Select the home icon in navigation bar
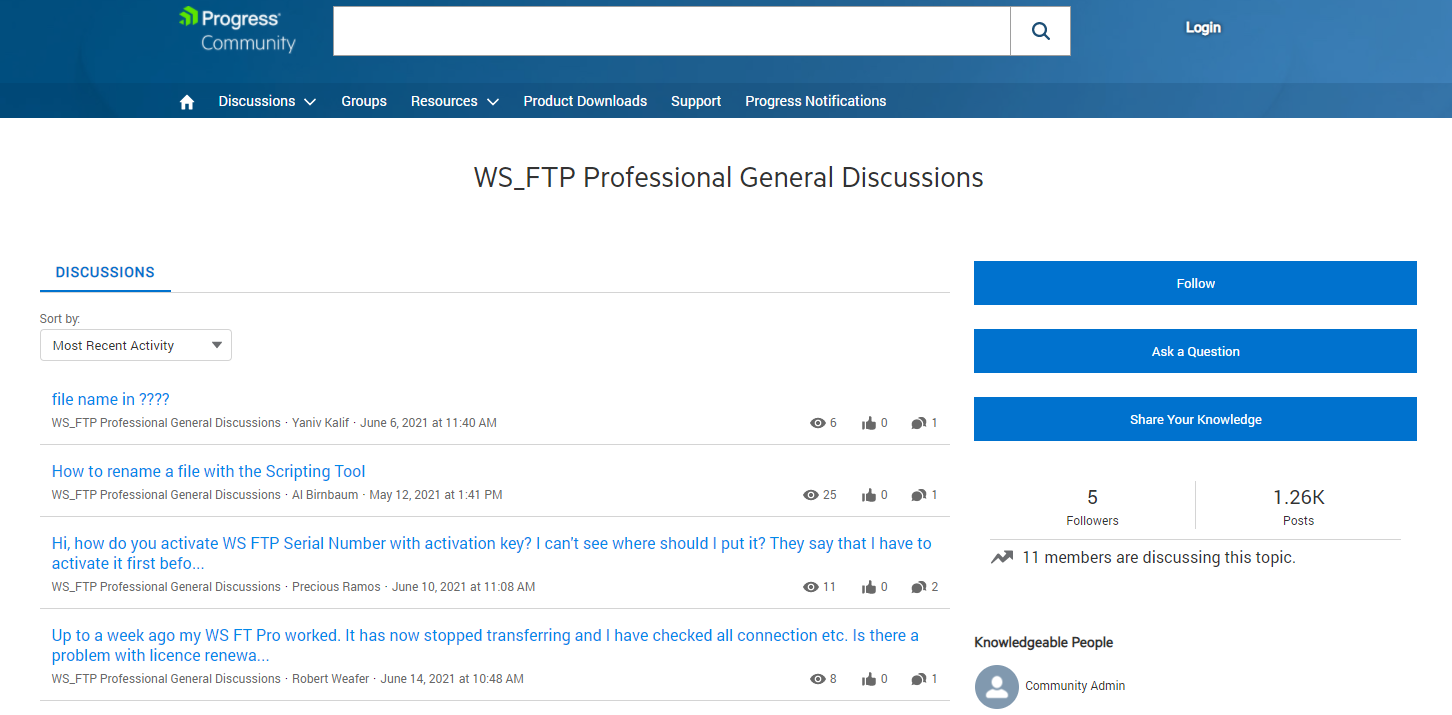This screenshot has width=1452, height=715. [186, 100]
